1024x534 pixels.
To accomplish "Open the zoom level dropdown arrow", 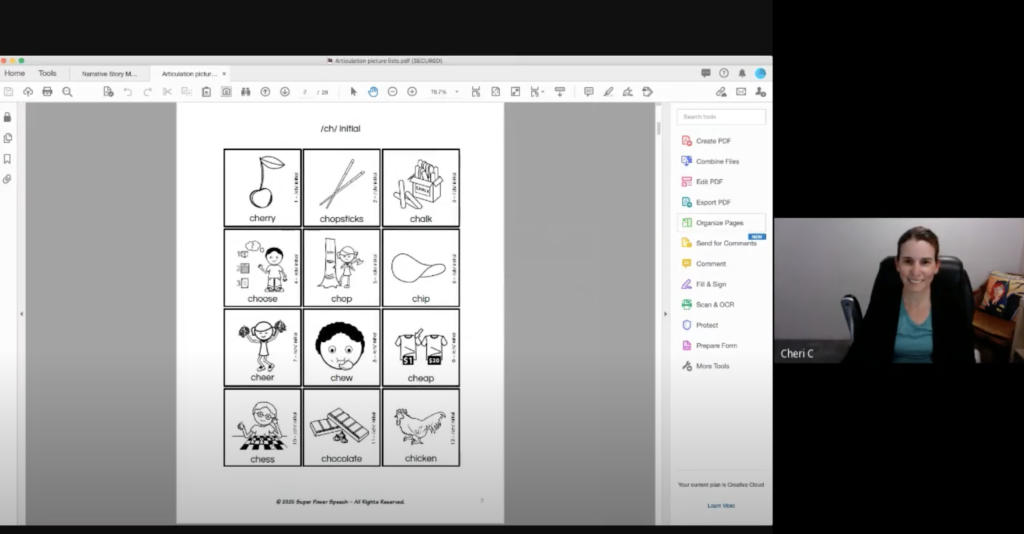I will click(456, 92).
